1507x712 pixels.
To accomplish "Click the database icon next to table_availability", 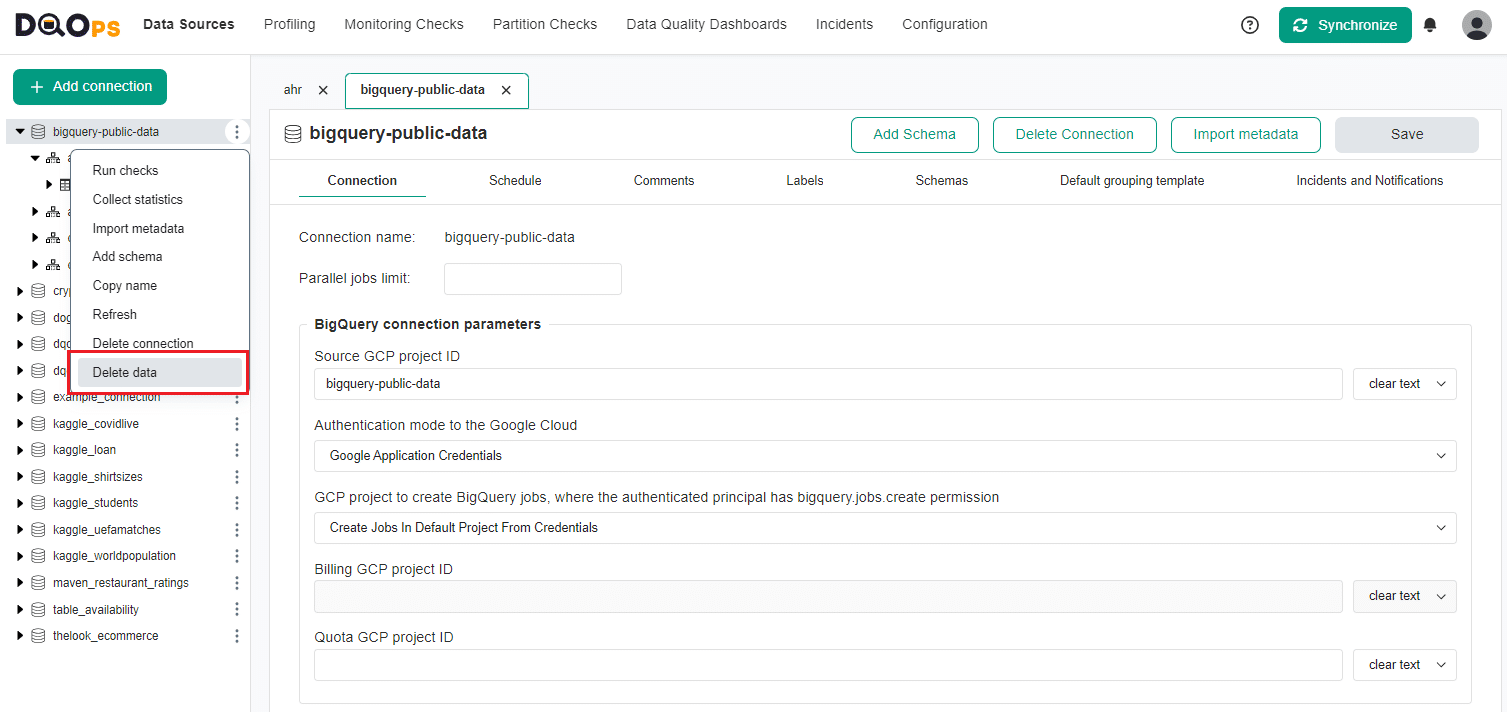I will 38,610.
